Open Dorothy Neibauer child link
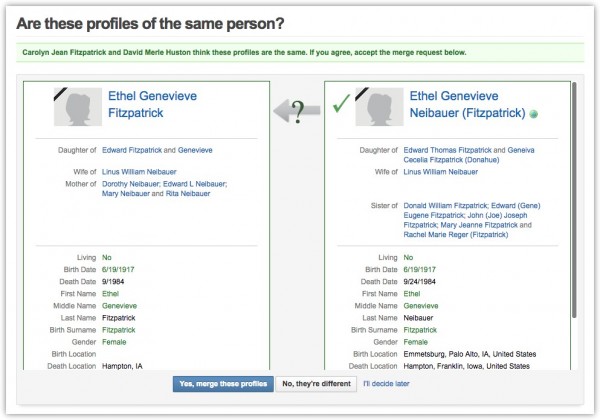Viewport: 600px width, 420px height. tap(130, 184)
